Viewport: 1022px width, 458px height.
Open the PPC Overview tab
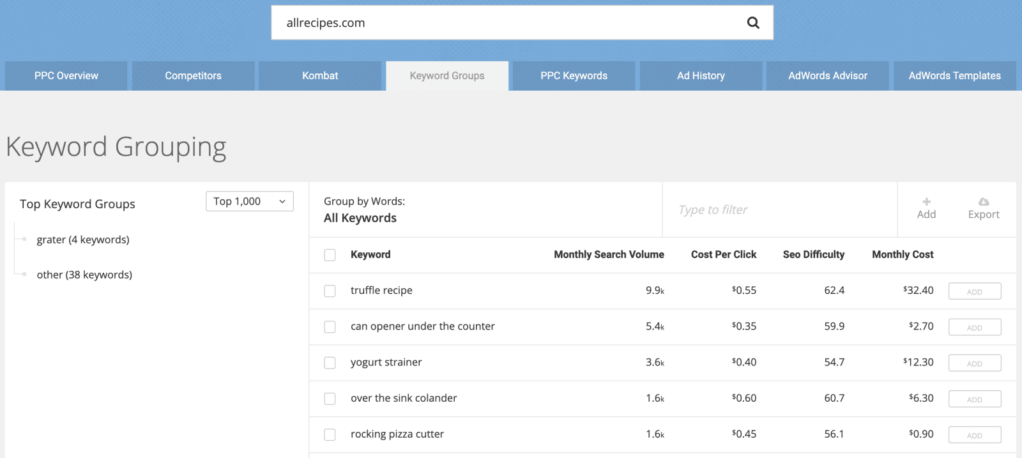click(x=66, y=76)
